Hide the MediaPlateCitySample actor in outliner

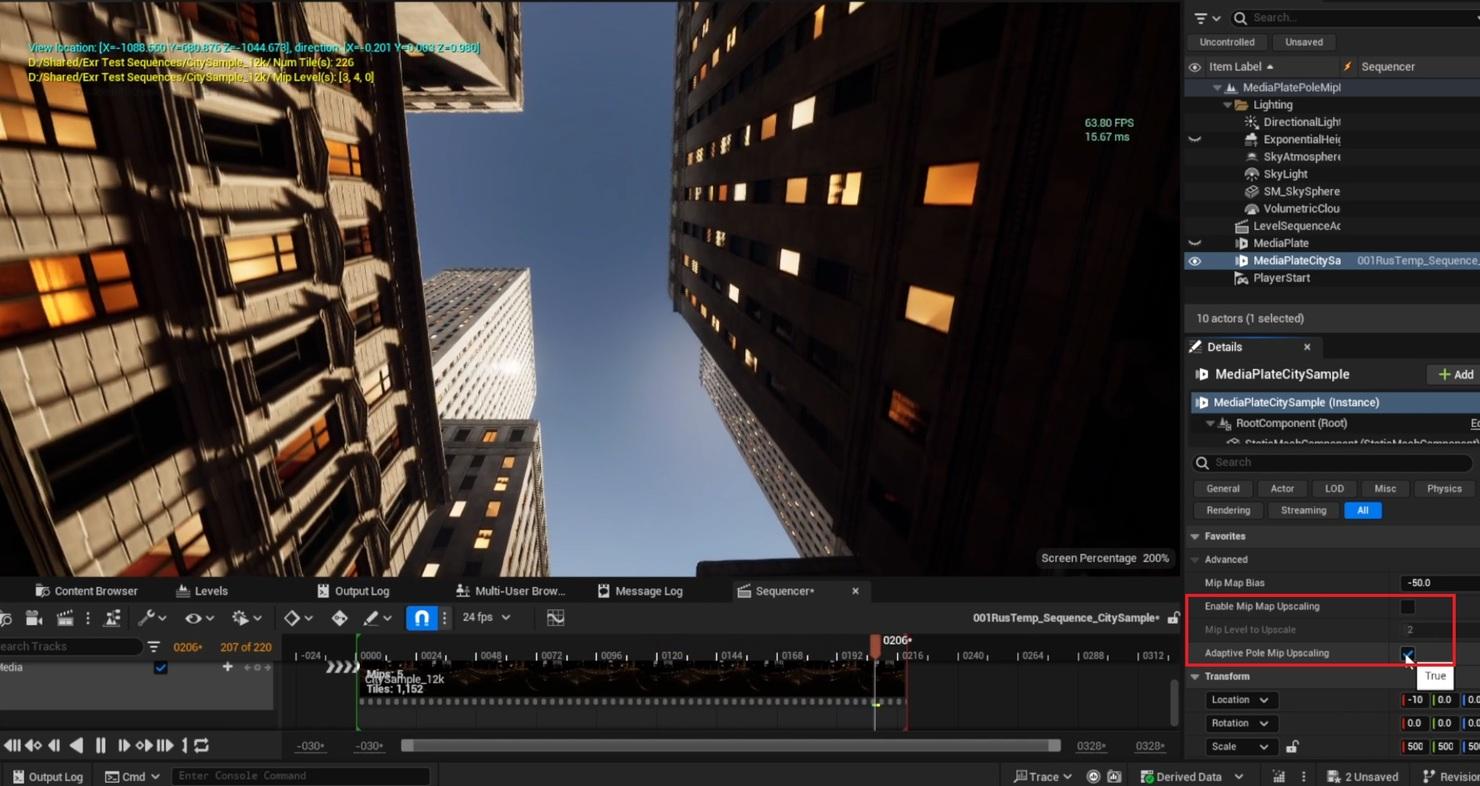click(1195, 260)
